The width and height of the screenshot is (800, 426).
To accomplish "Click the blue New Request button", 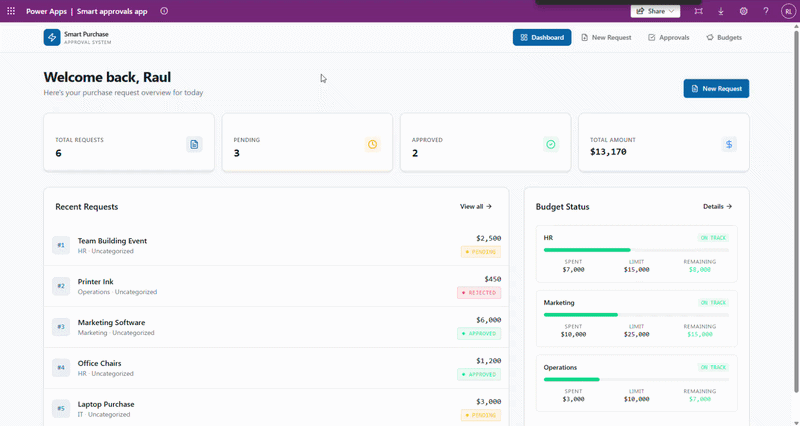I will 716,89.
